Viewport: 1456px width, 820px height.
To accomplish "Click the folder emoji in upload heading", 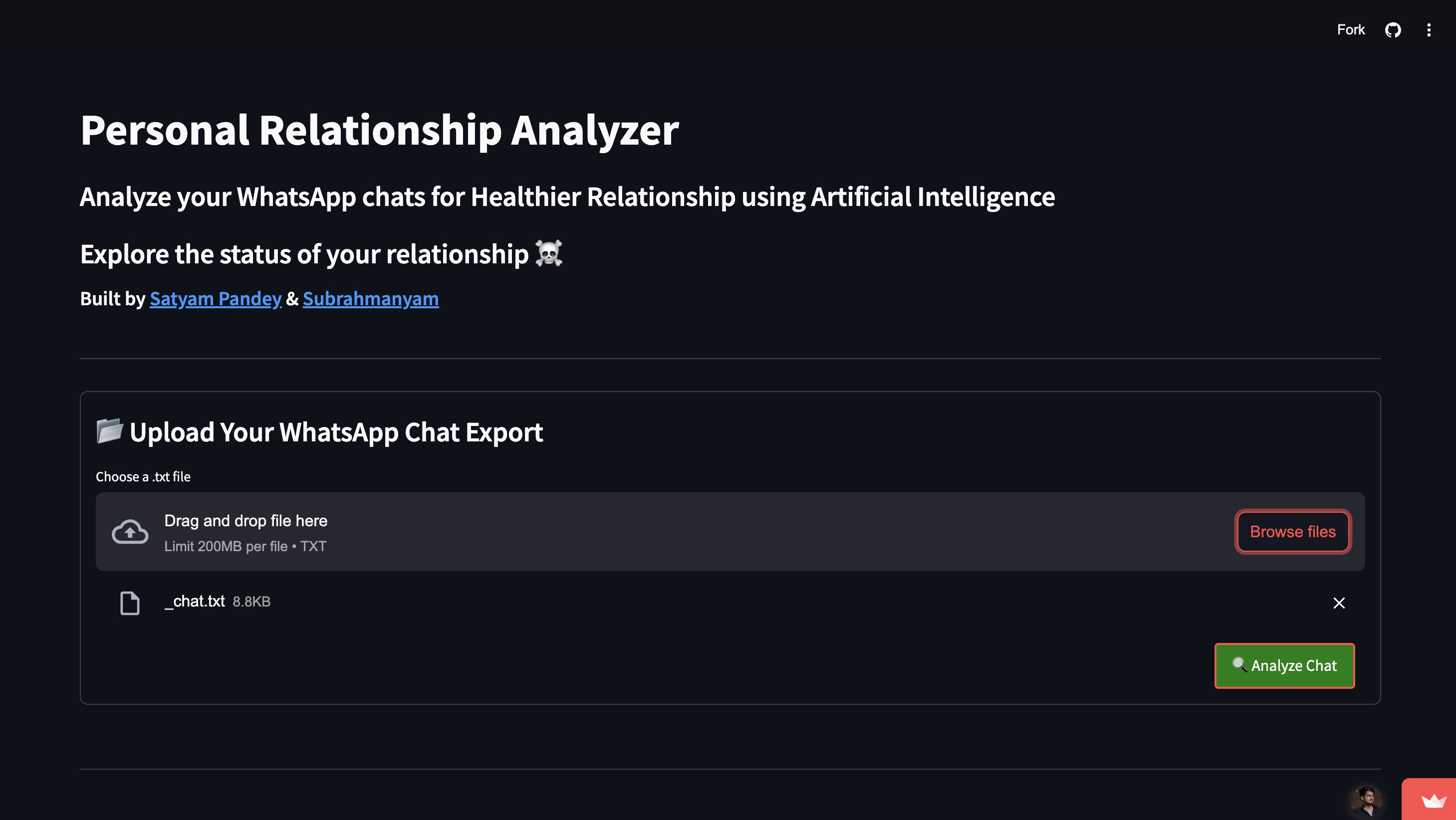I will point(110,430).
